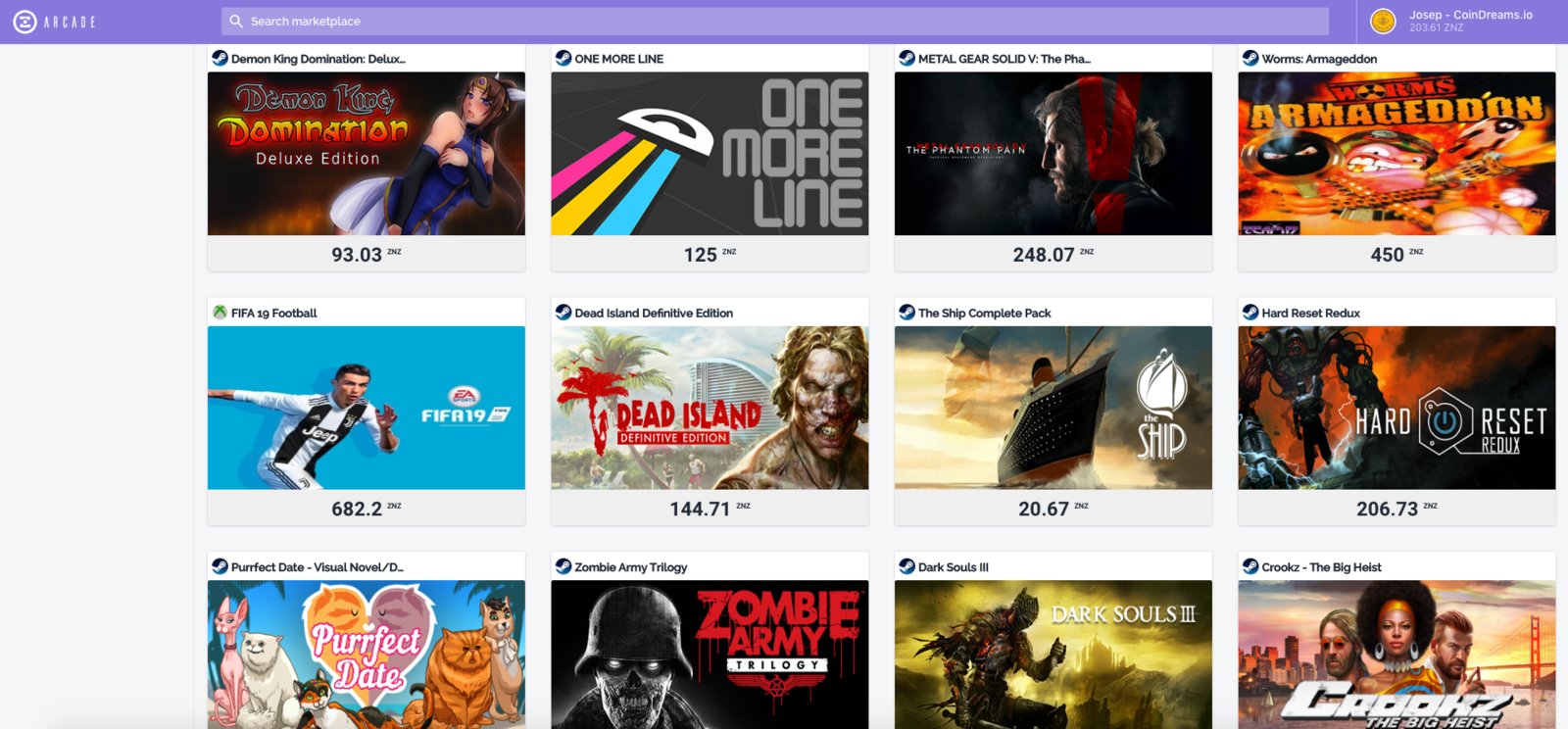Open the FIFA 19 Football title link
The height and width of the screenshot is (729, 1568).
pos(274,314)
